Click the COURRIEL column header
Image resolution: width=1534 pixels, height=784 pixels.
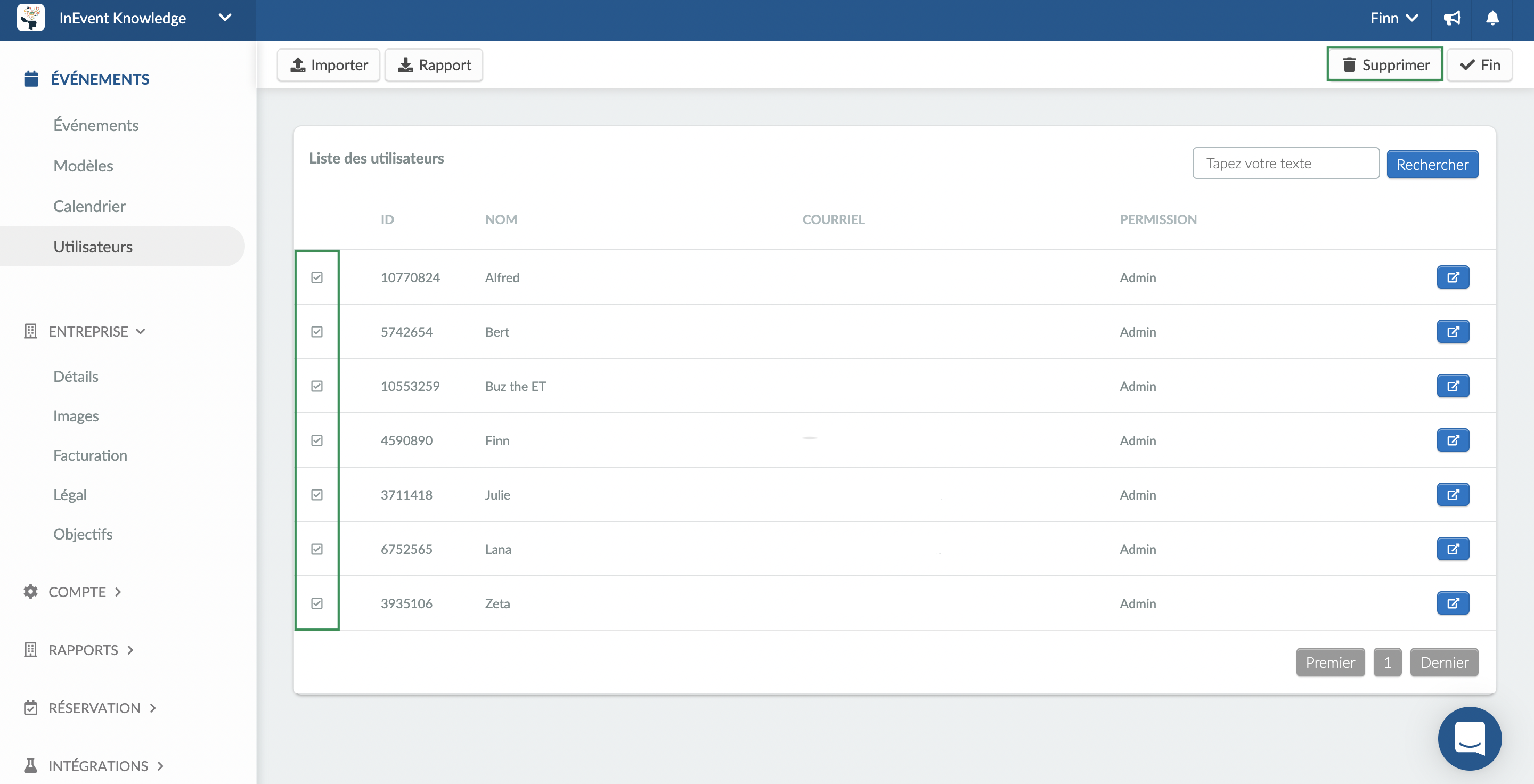pyautogui.click(x=833, y=219)
